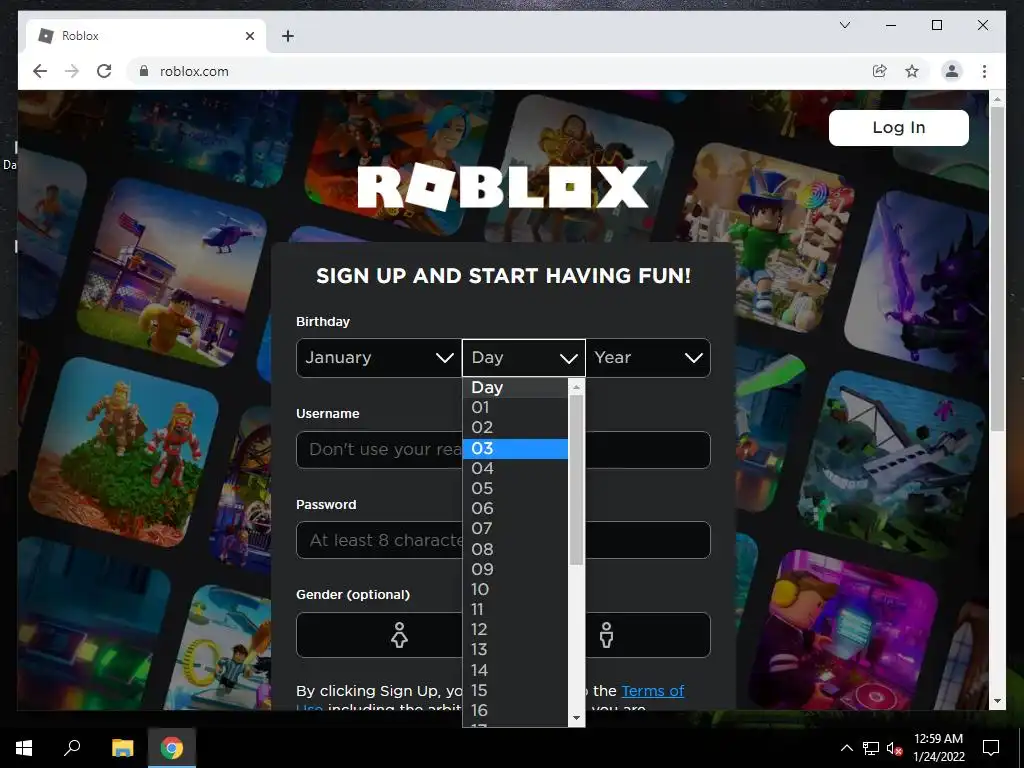Choose the Day placeholder option in list

click(x=516, y=387)
